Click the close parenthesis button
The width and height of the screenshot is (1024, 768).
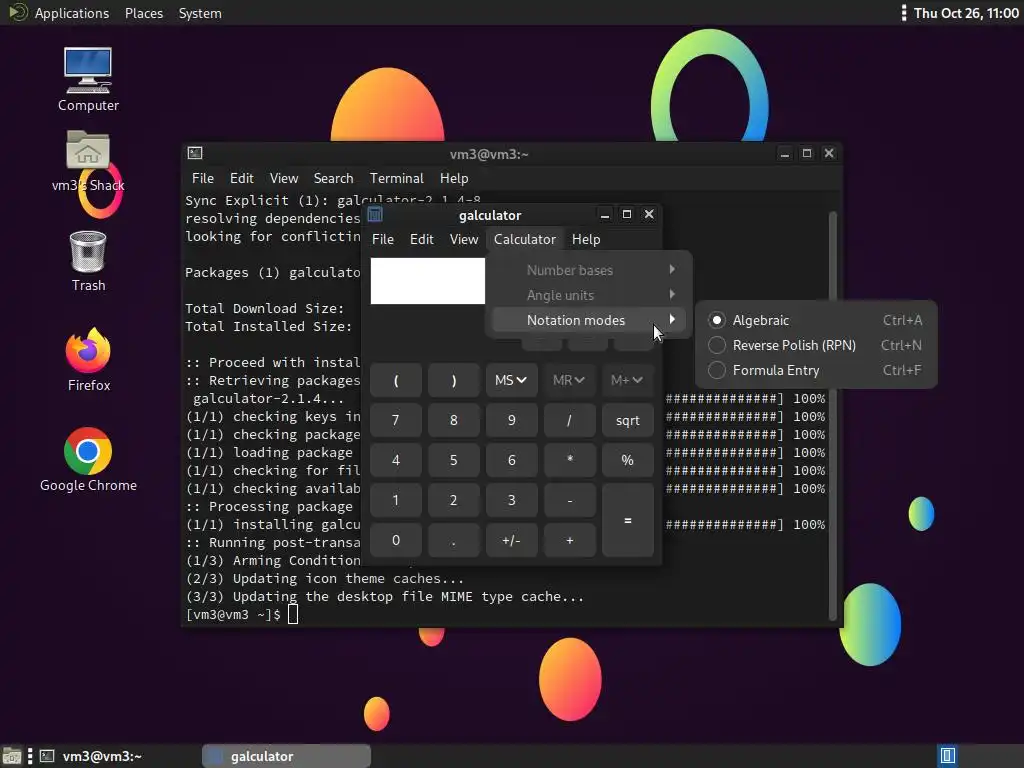pos(453,380)
